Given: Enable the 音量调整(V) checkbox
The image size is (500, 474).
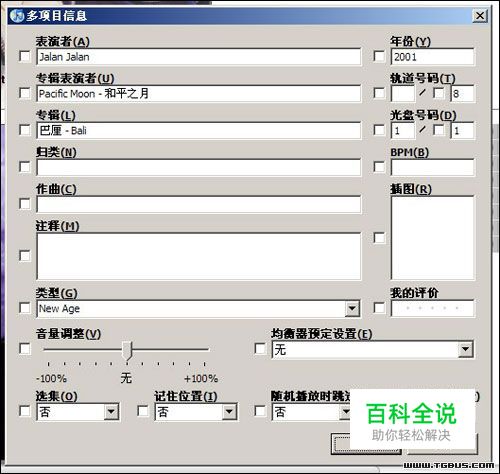Looking at the screenshot, I should pyautogui.click(x=25, y=349).
